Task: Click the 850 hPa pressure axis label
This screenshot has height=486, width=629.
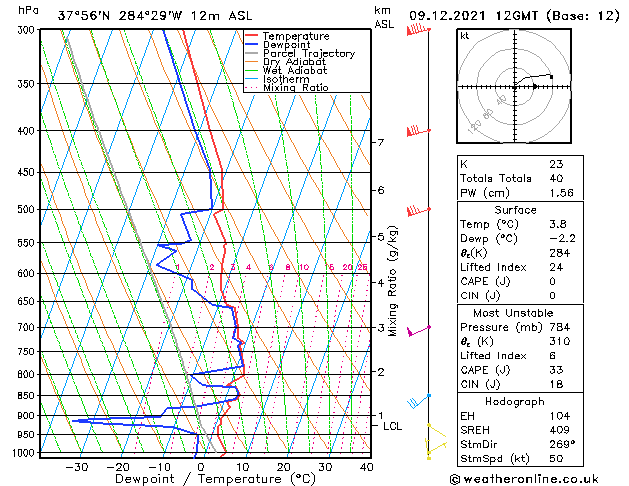Action: point(28,396)
